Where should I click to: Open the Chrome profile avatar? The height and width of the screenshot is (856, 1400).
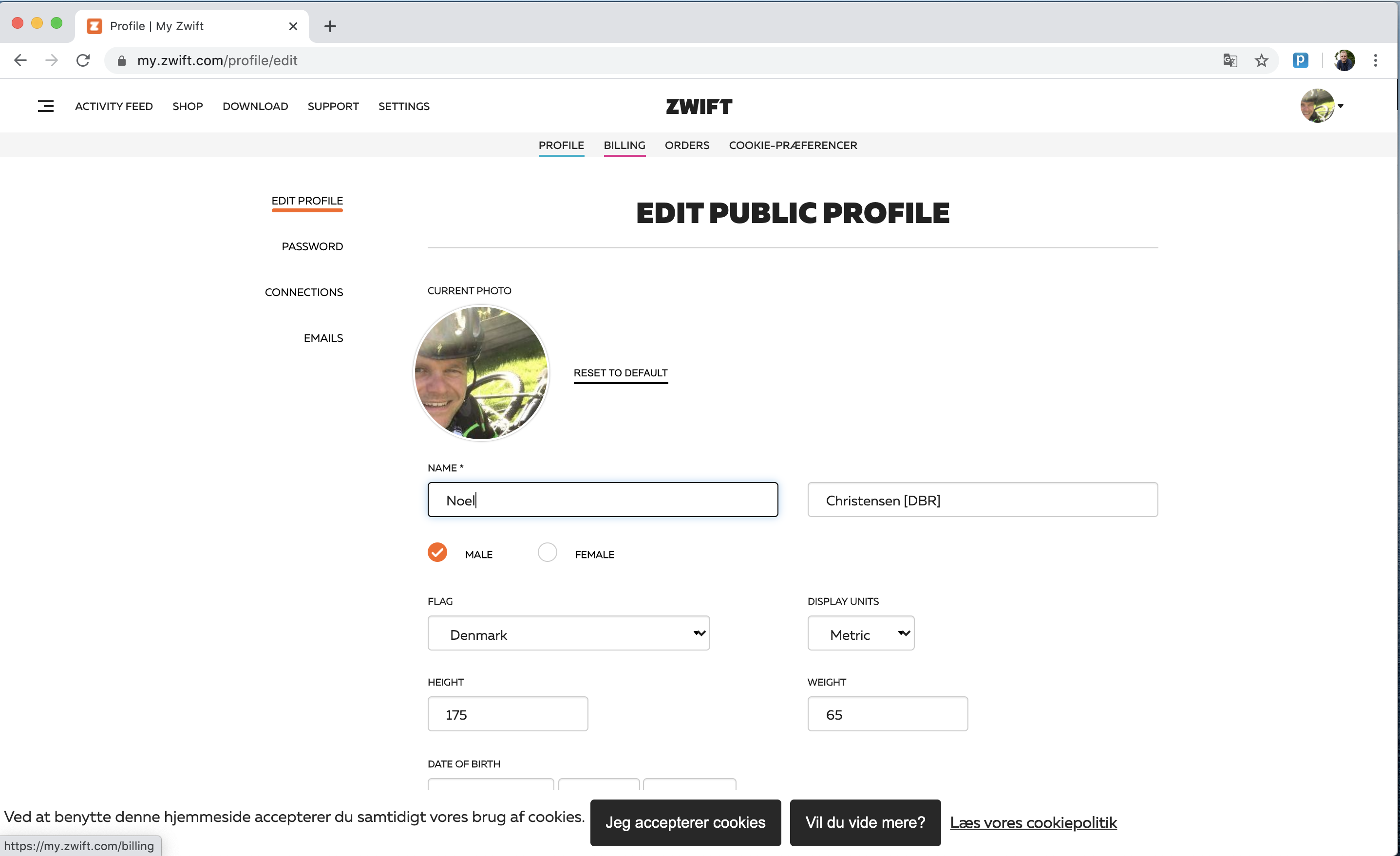[x=1344, y=60]
